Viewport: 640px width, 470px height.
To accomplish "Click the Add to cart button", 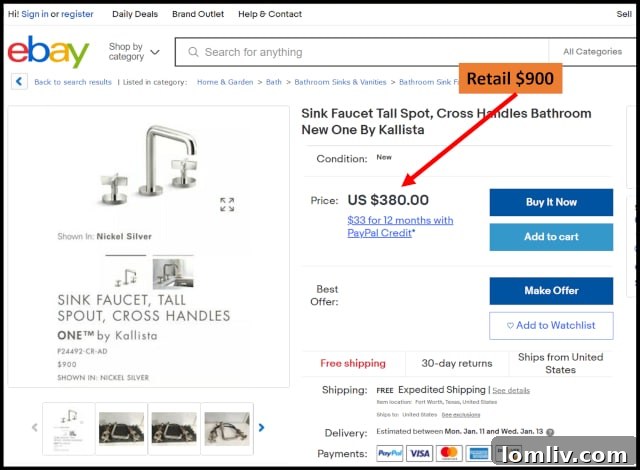I will pyautogui.click(x=551, y=237).
